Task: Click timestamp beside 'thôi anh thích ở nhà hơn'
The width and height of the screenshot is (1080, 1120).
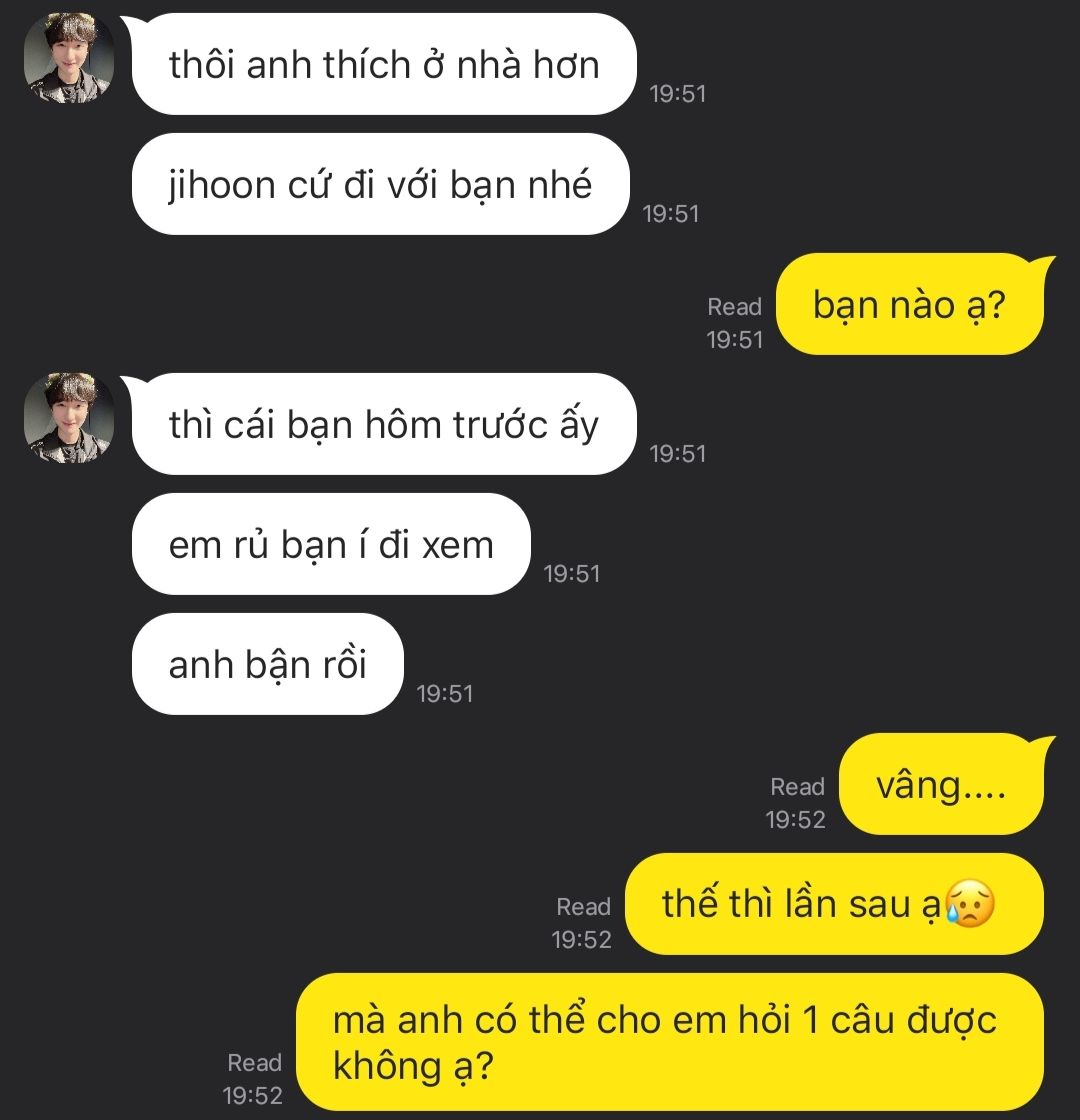Action: (x=677, y=94)
